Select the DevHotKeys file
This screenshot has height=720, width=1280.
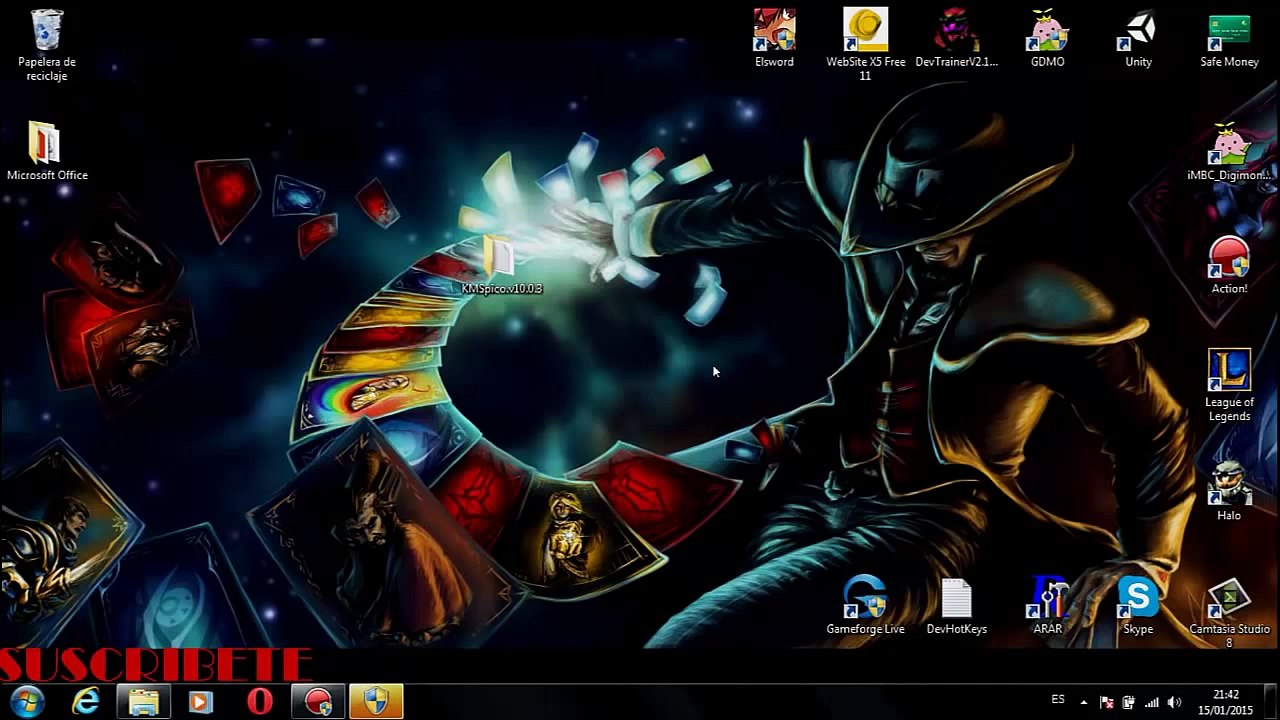tap(956, 606)
